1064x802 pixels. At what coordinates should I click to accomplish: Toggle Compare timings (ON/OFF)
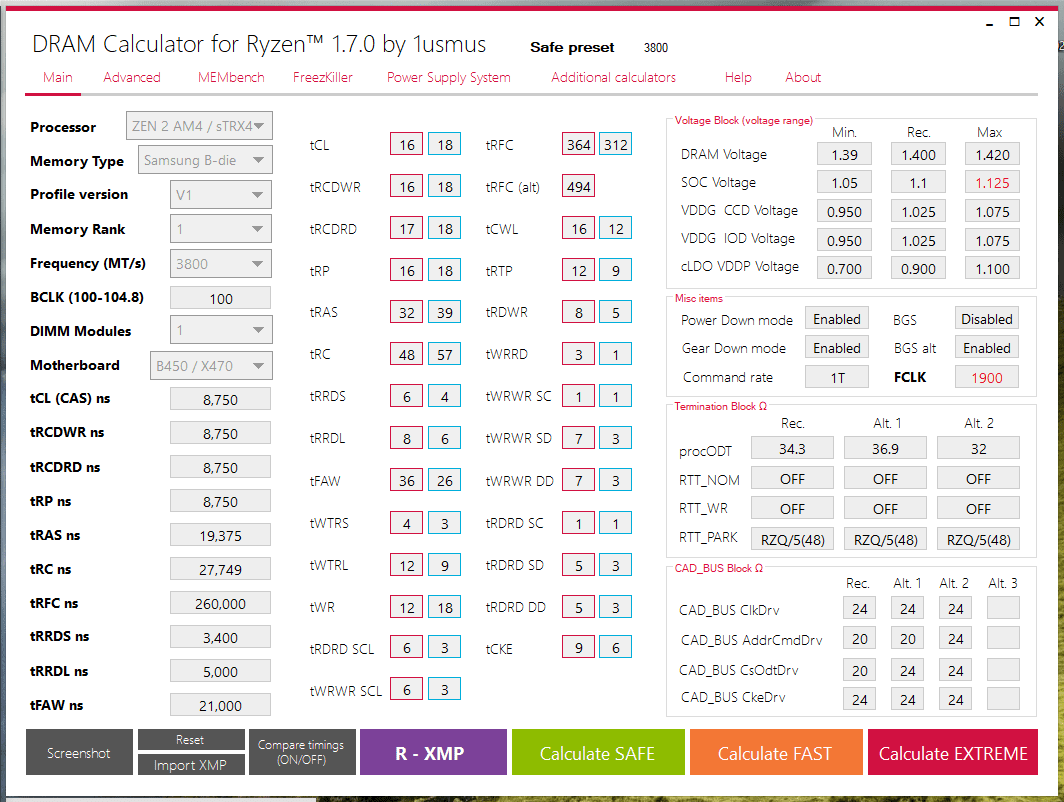[x=302, y=752]
